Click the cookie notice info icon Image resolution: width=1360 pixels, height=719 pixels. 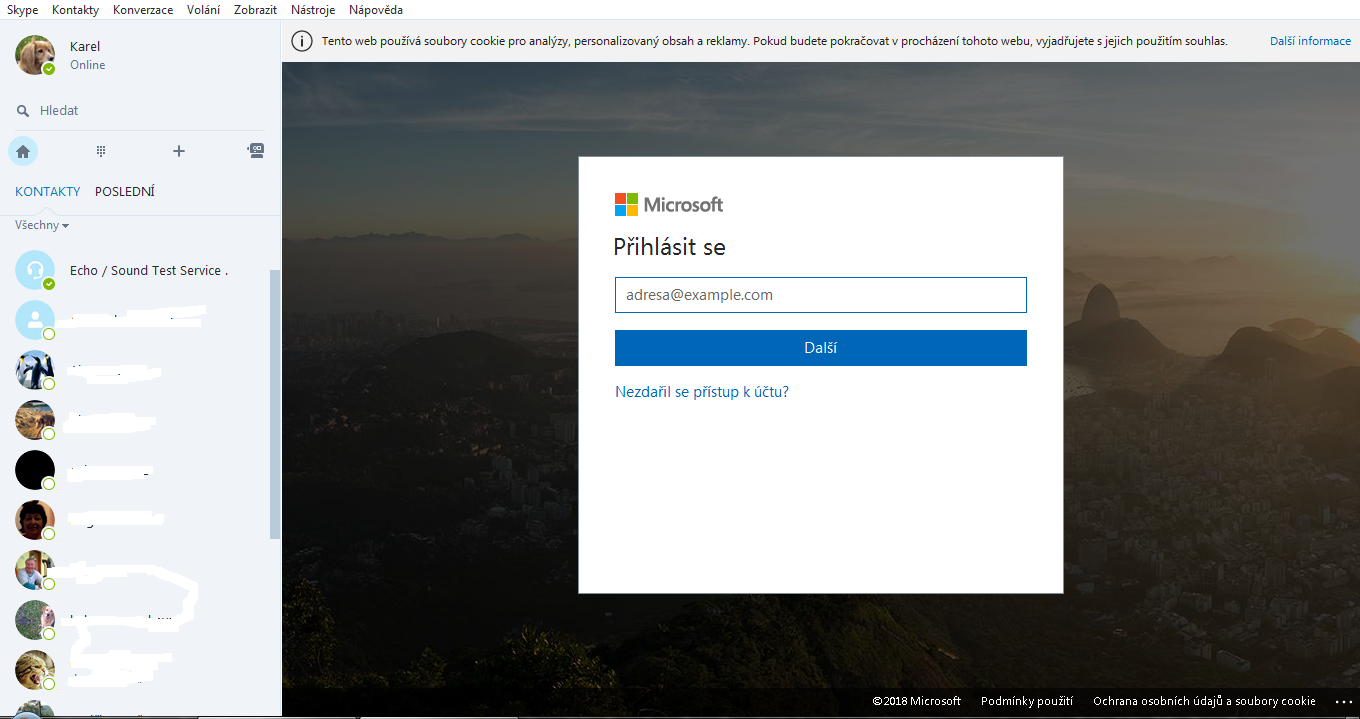click(x=300, y=41)
